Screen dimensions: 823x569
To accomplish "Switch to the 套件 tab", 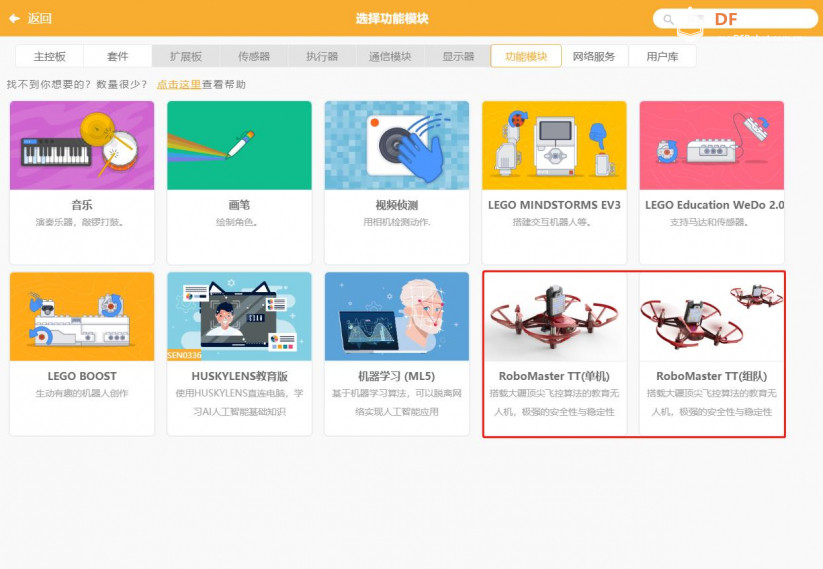I will (118, 56).
